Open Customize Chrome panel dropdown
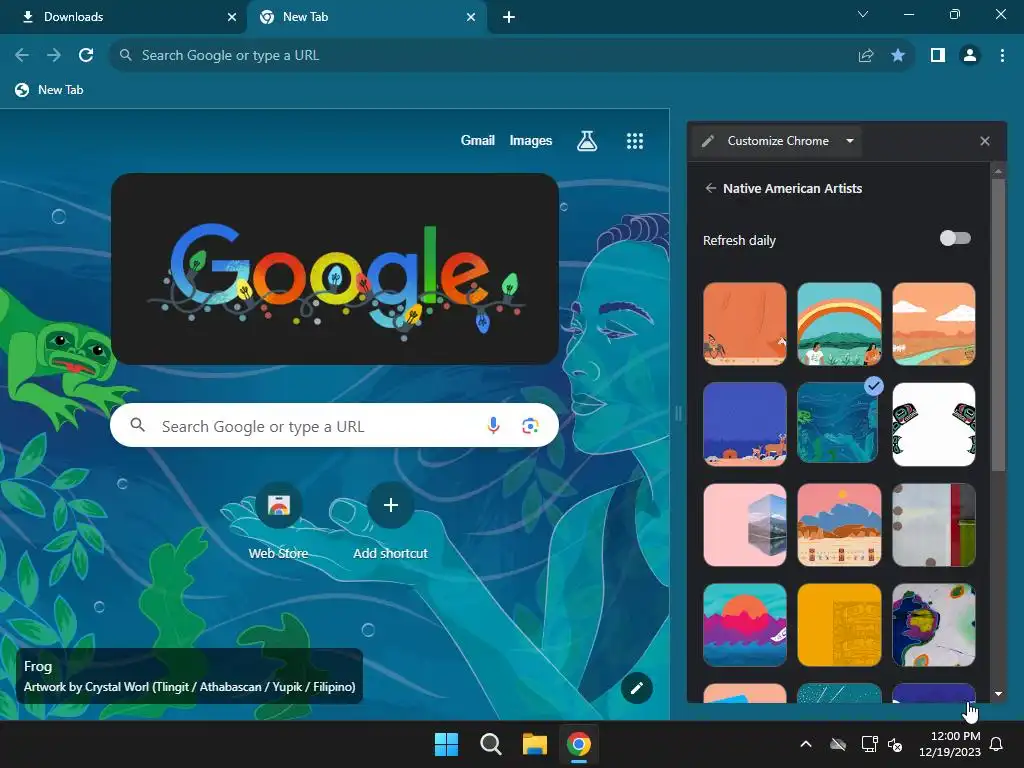1024x768 pixels. 850,141
